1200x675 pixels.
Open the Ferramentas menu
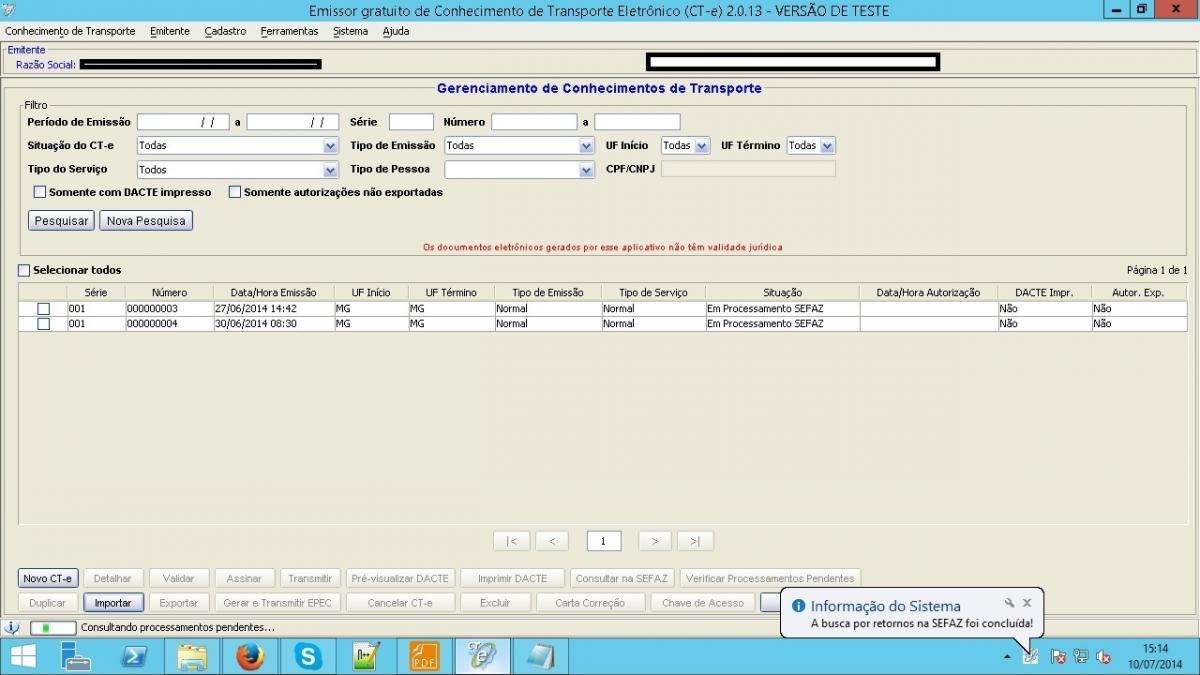tap(289, 31)
